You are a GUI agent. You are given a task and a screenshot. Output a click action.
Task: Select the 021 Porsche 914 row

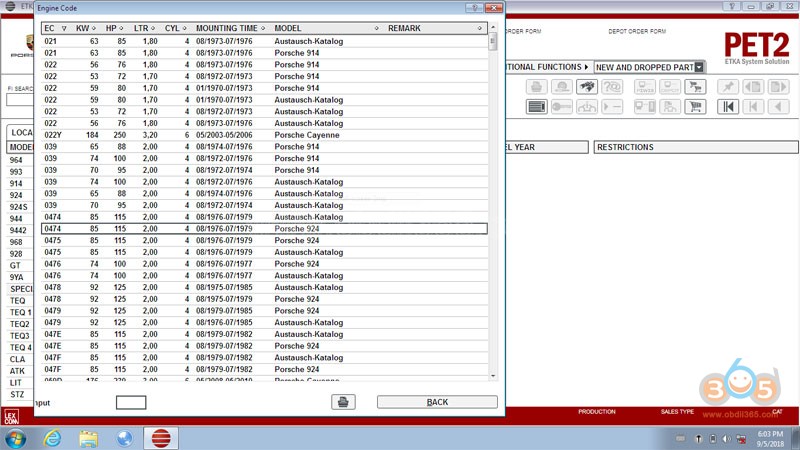pos(264,53)
